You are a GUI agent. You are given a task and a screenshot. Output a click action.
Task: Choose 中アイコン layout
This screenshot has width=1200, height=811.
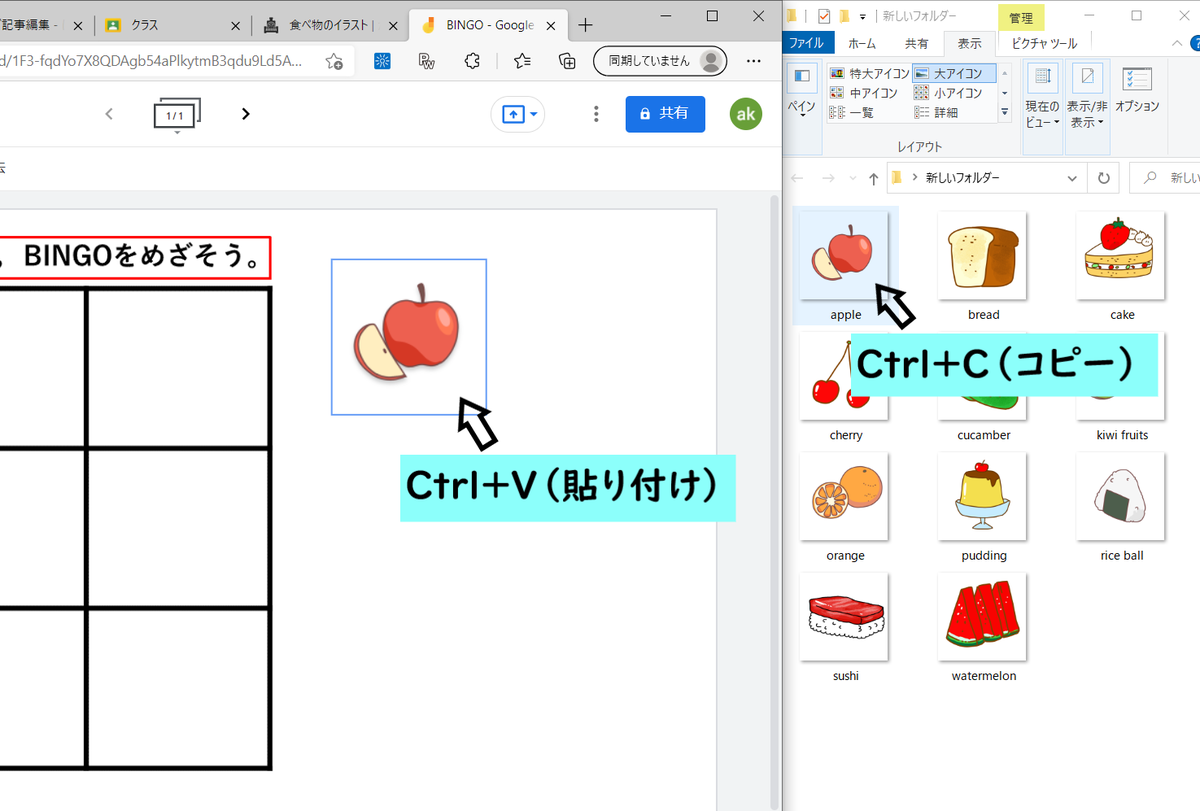coord(865,93)
